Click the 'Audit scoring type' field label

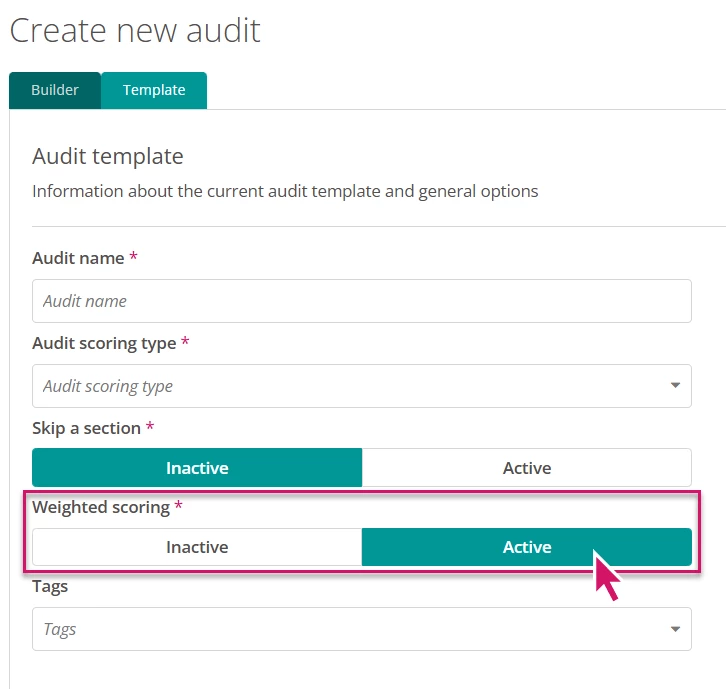104,344
